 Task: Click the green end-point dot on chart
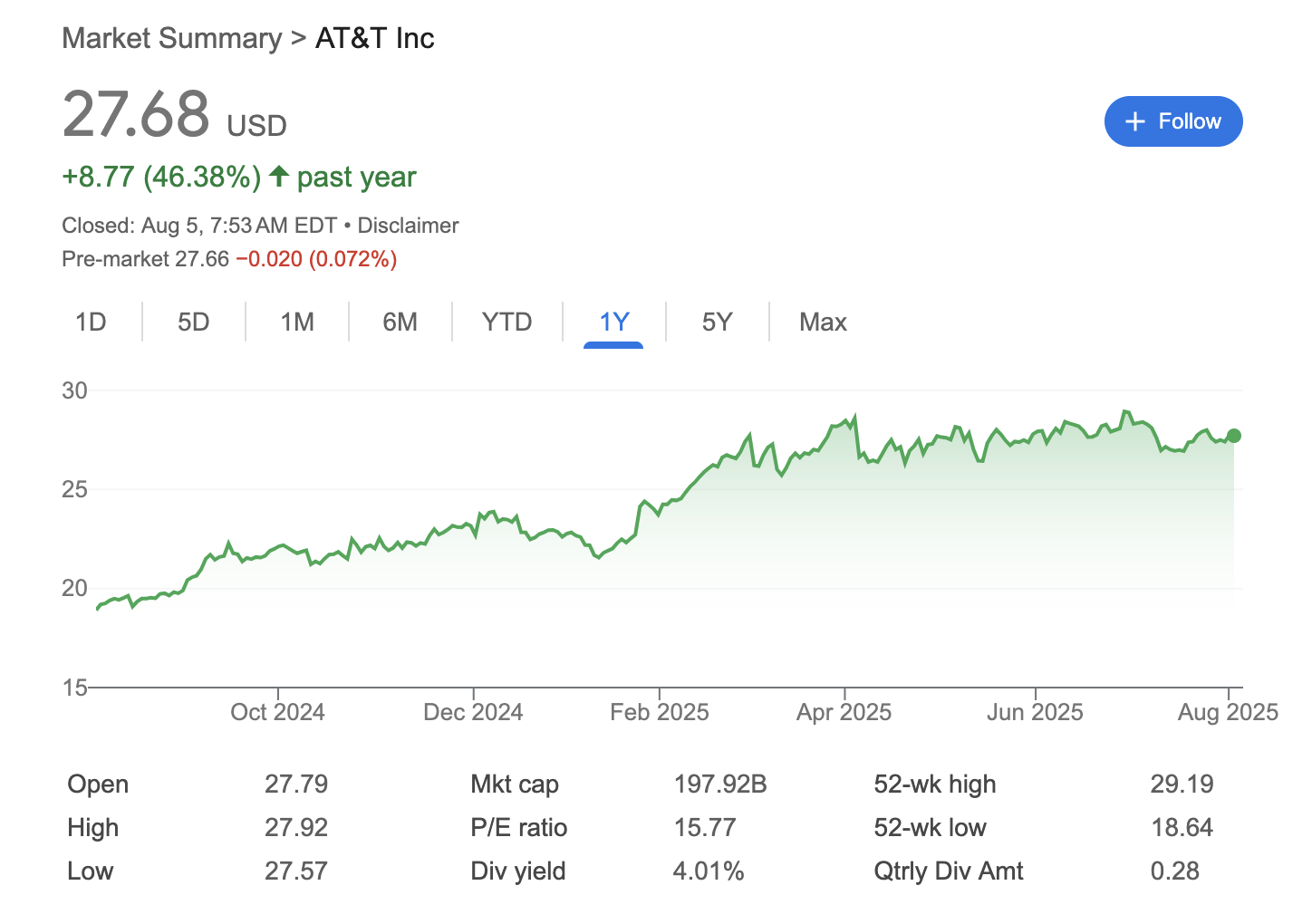pos(1233,436)
